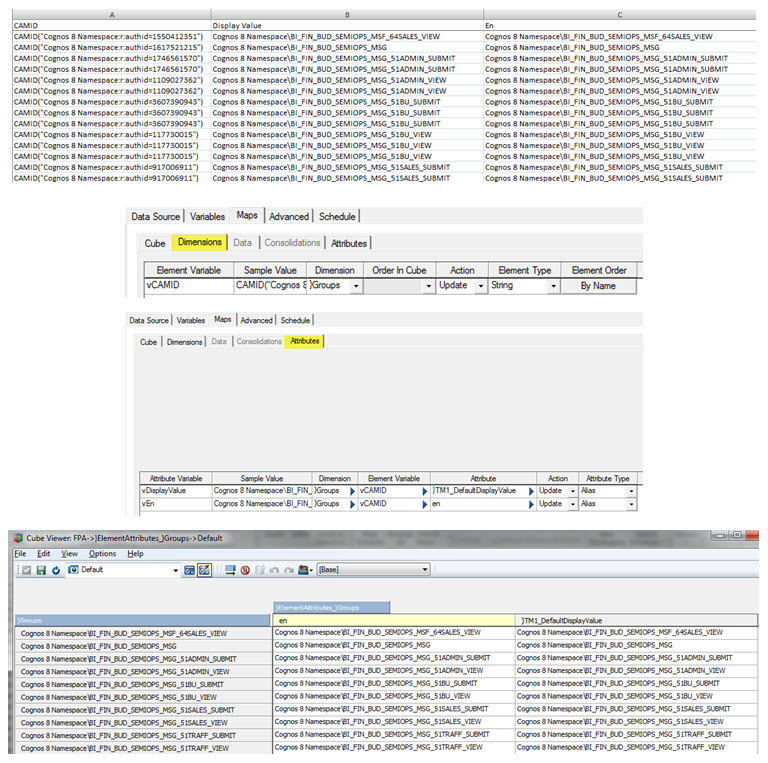Open Action dropdown for vDisplayValue row
Image resolution: width=768 pixels, height=763 pixels.
(573, 491)
